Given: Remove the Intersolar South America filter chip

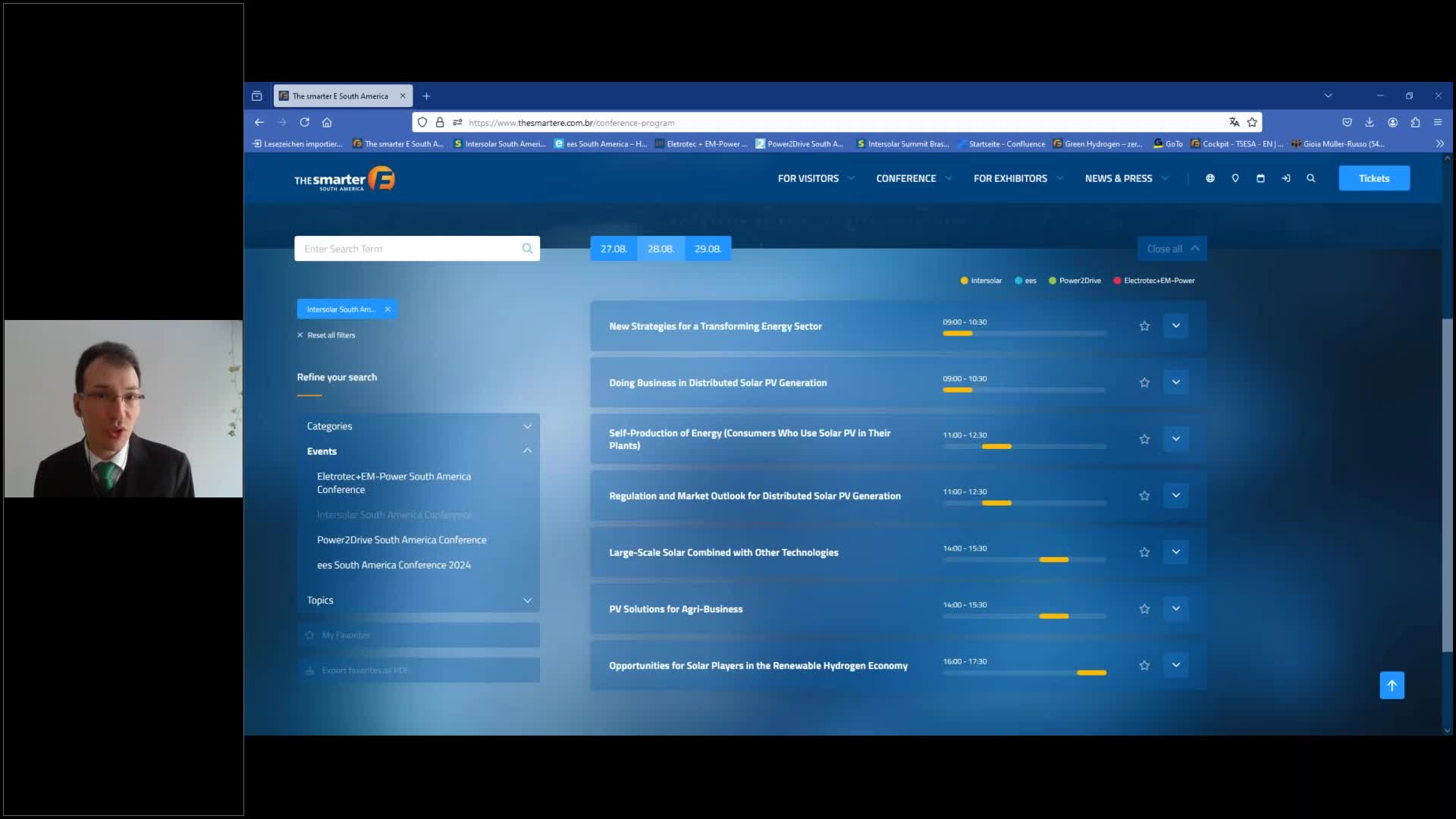Looking at the screenshot, I should pyautogui.click(x=388, y=309).
